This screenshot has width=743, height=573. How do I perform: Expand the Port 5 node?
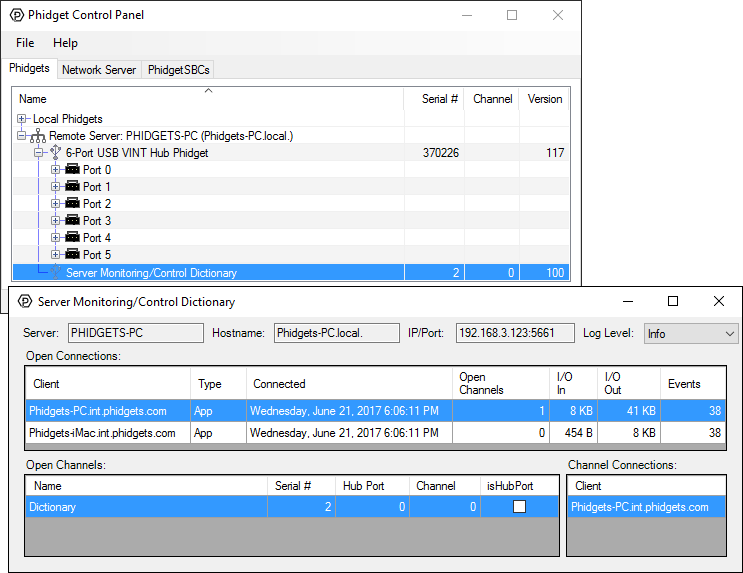coord(55,255)
